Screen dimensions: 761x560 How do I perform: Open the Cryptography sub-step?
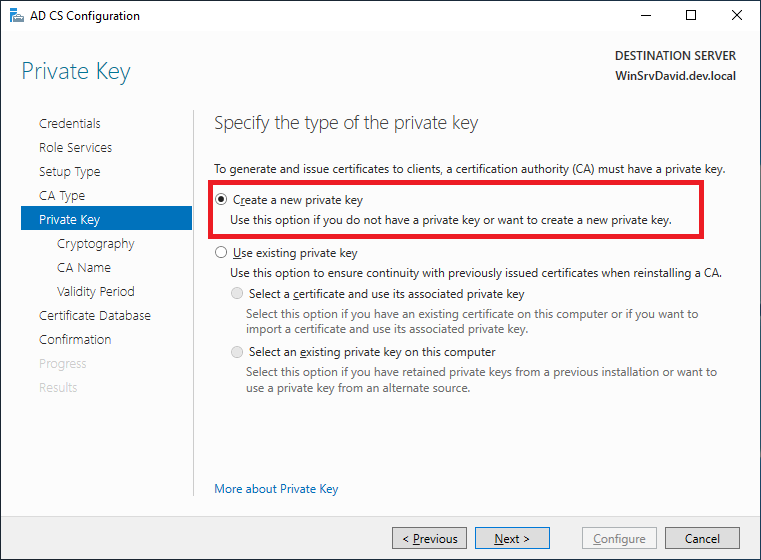click(x=96, y=244)
